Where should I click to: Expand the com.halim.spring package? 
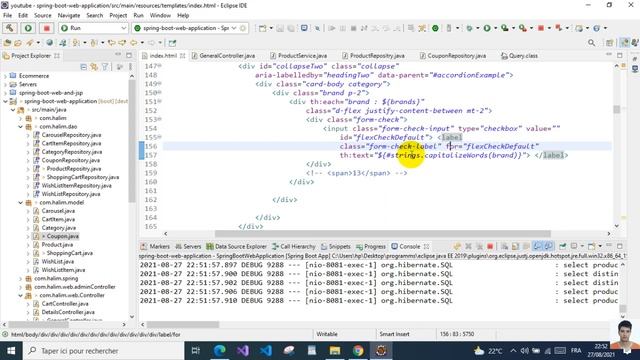click(x=20, y=278)
